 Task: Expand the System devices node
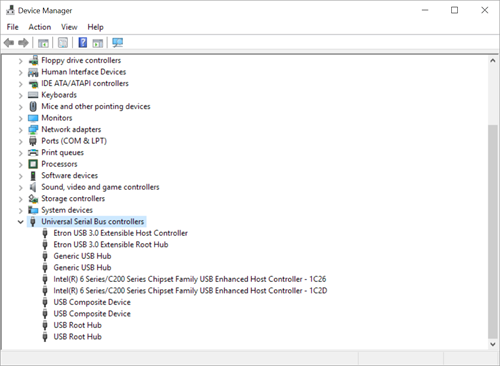pos(20,211)
